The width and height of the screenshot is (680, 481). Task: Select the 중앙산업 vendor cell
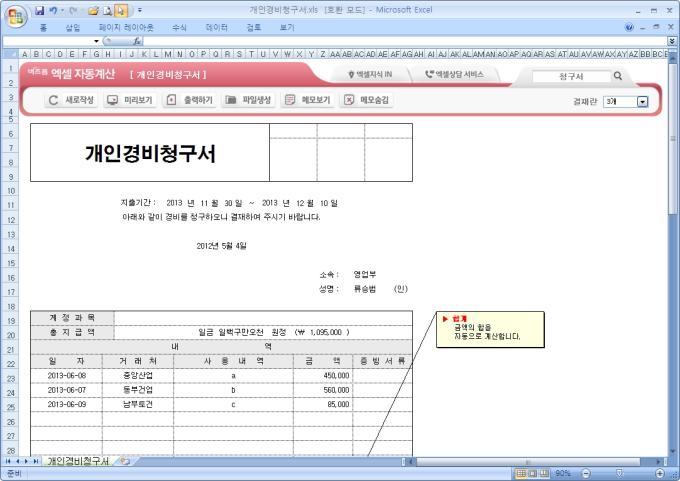click(x=138, y=376)
